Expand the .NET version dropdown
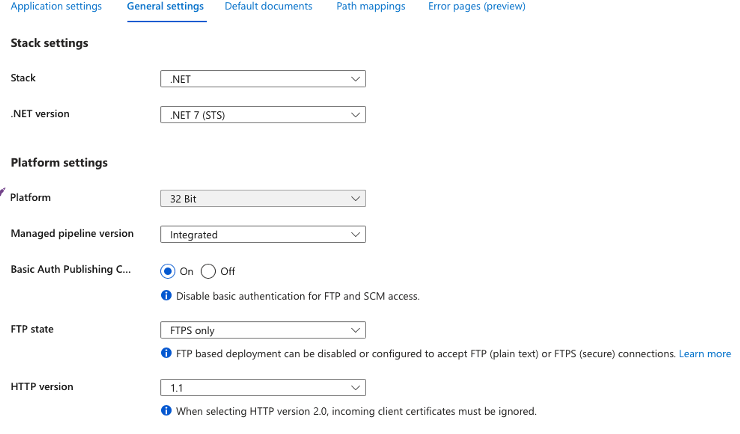The width and height of the screenshot is (740, 434). tap(262, 115)
